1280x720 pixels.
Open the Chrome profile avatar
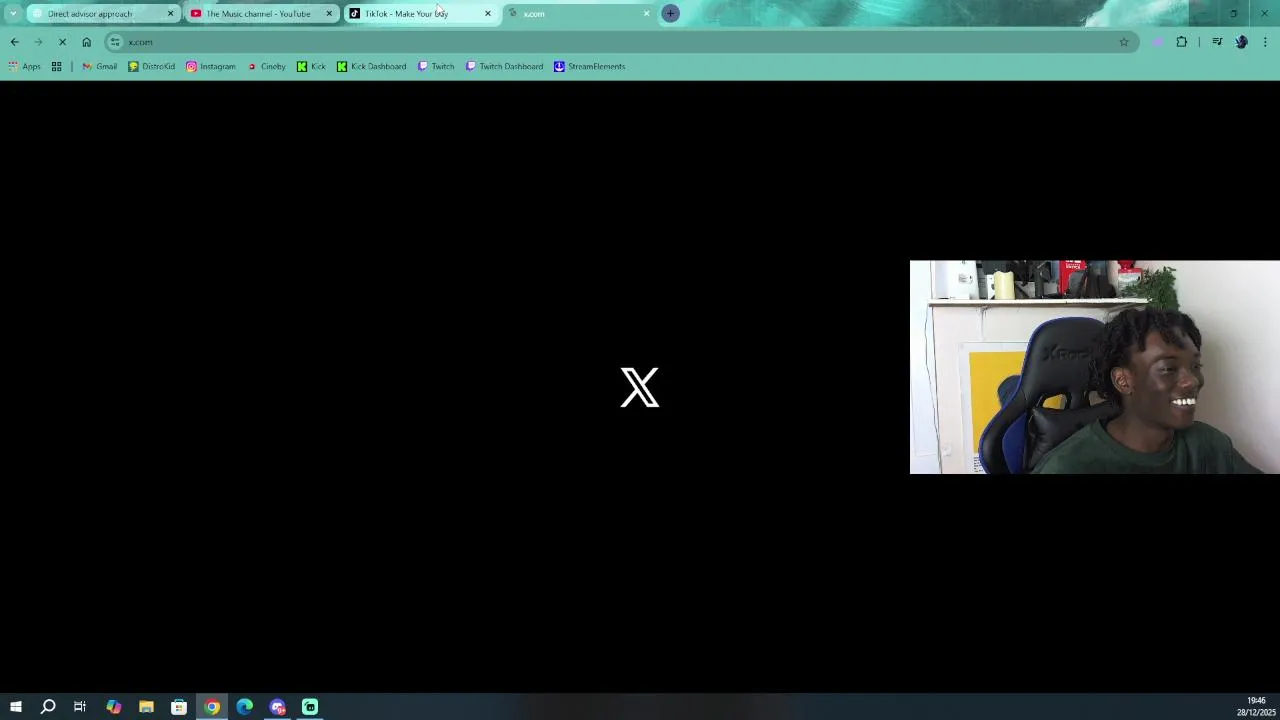pos(1241,42)
